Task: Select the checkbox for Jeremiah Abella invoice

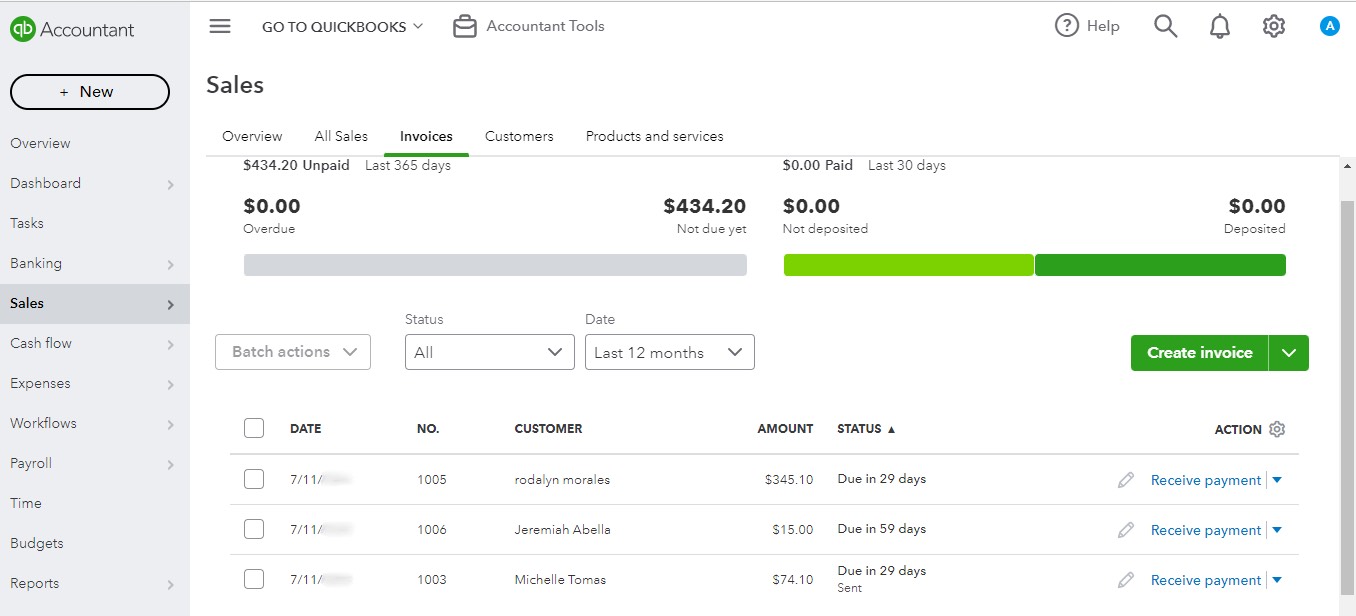Action: click(254, 529)
